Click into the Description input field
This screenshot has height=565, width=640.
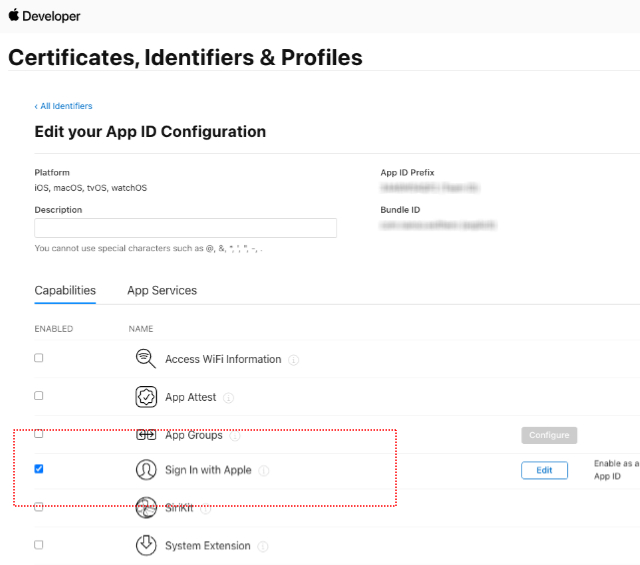185,228
